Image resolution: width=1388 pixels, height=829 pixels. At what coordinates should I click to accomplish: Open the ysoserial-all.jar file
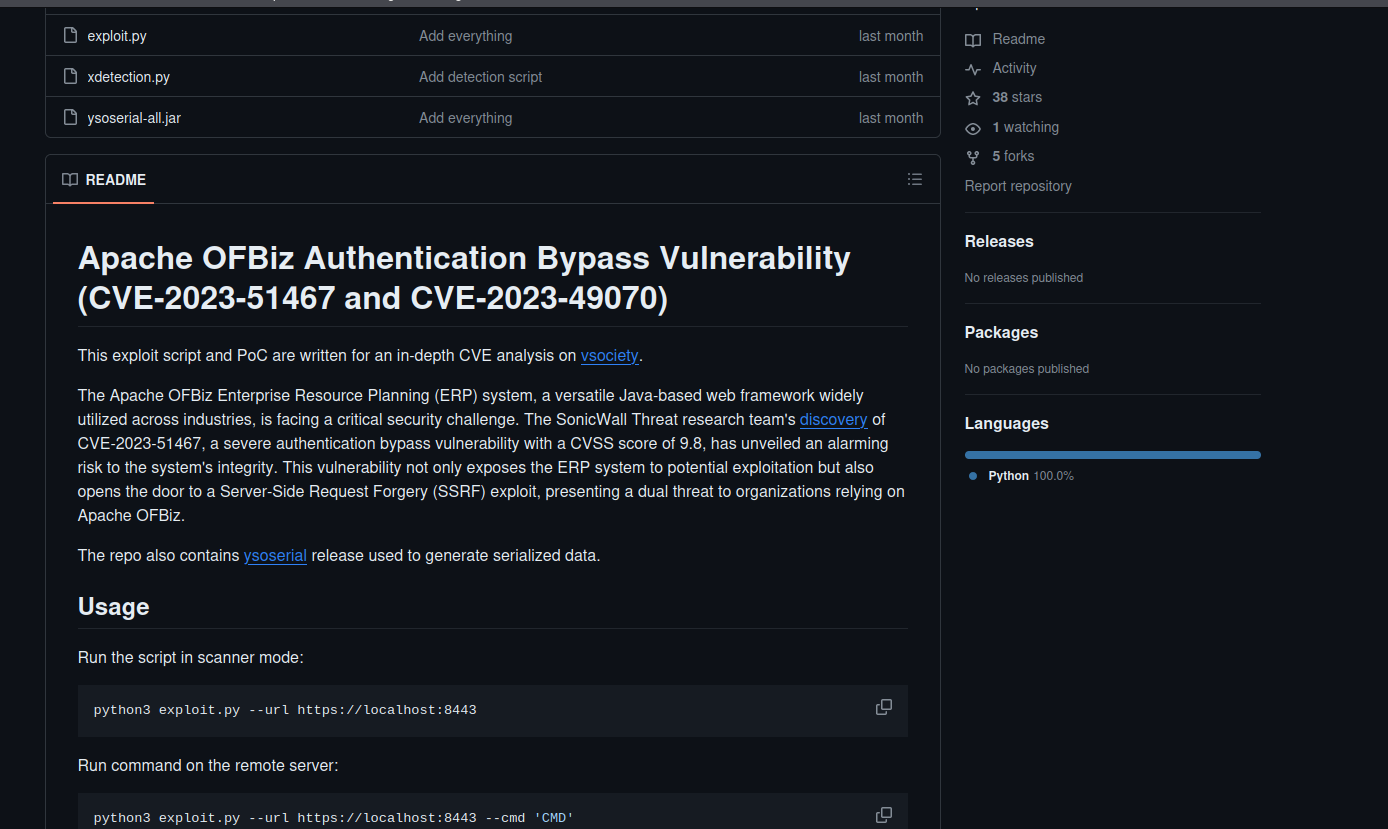pyautogui.click(x=134, y=118)
